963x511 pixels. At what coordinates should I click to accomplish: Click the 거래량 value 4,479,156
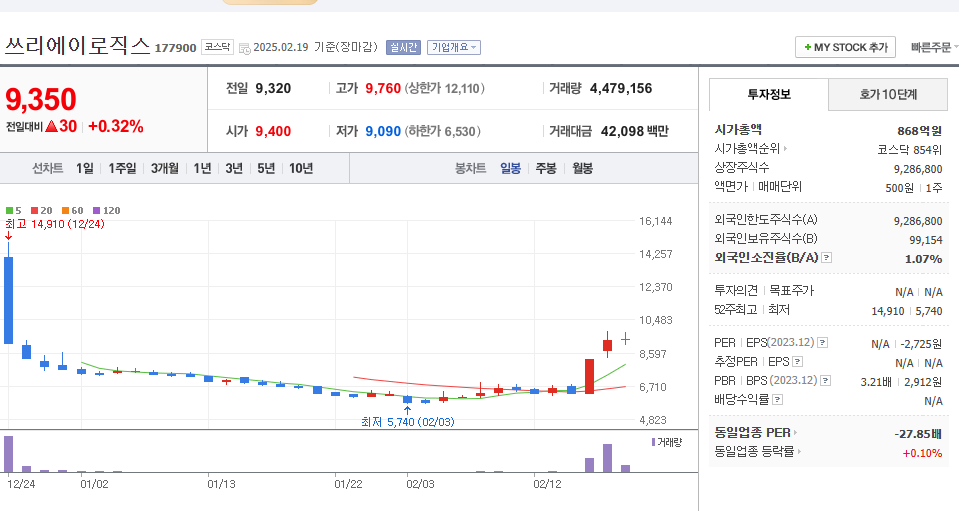[x=621, y=88]
